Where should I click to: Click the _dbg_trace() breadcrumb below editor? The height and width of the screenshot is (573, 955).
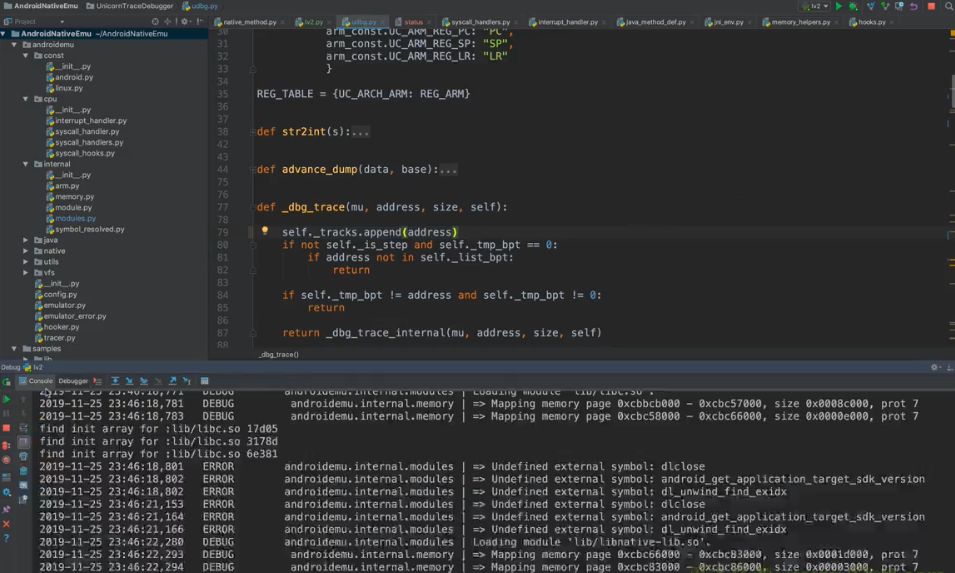coord(278,354)
